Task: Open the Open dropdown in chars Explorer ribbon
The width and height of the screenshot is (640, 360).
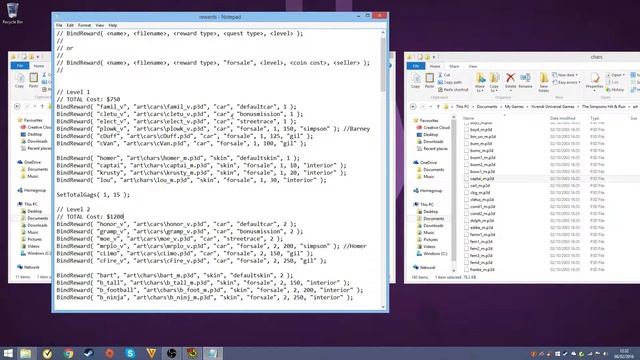Action: tap(616, 75)
